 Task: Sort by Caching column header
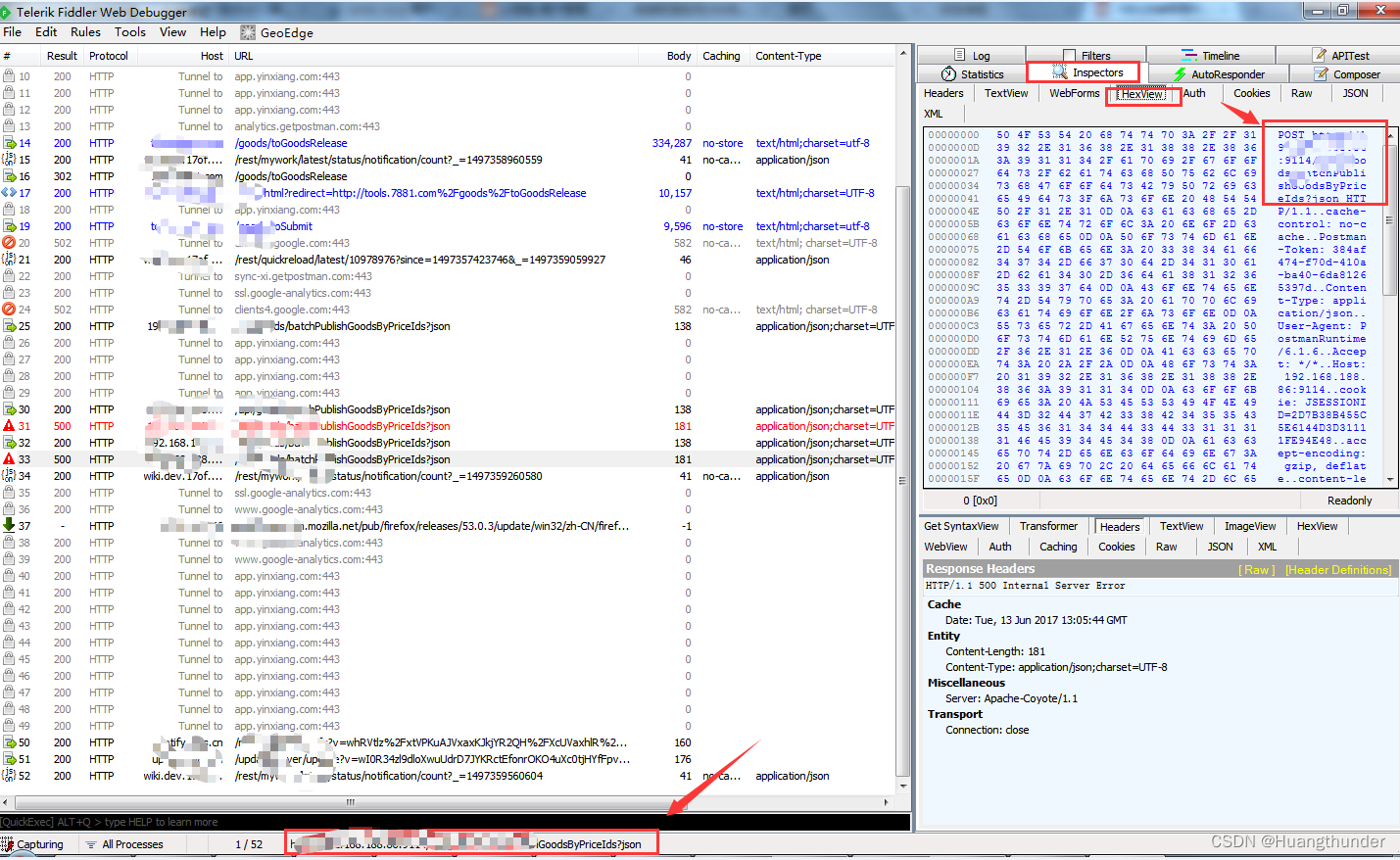coord(722,56)
